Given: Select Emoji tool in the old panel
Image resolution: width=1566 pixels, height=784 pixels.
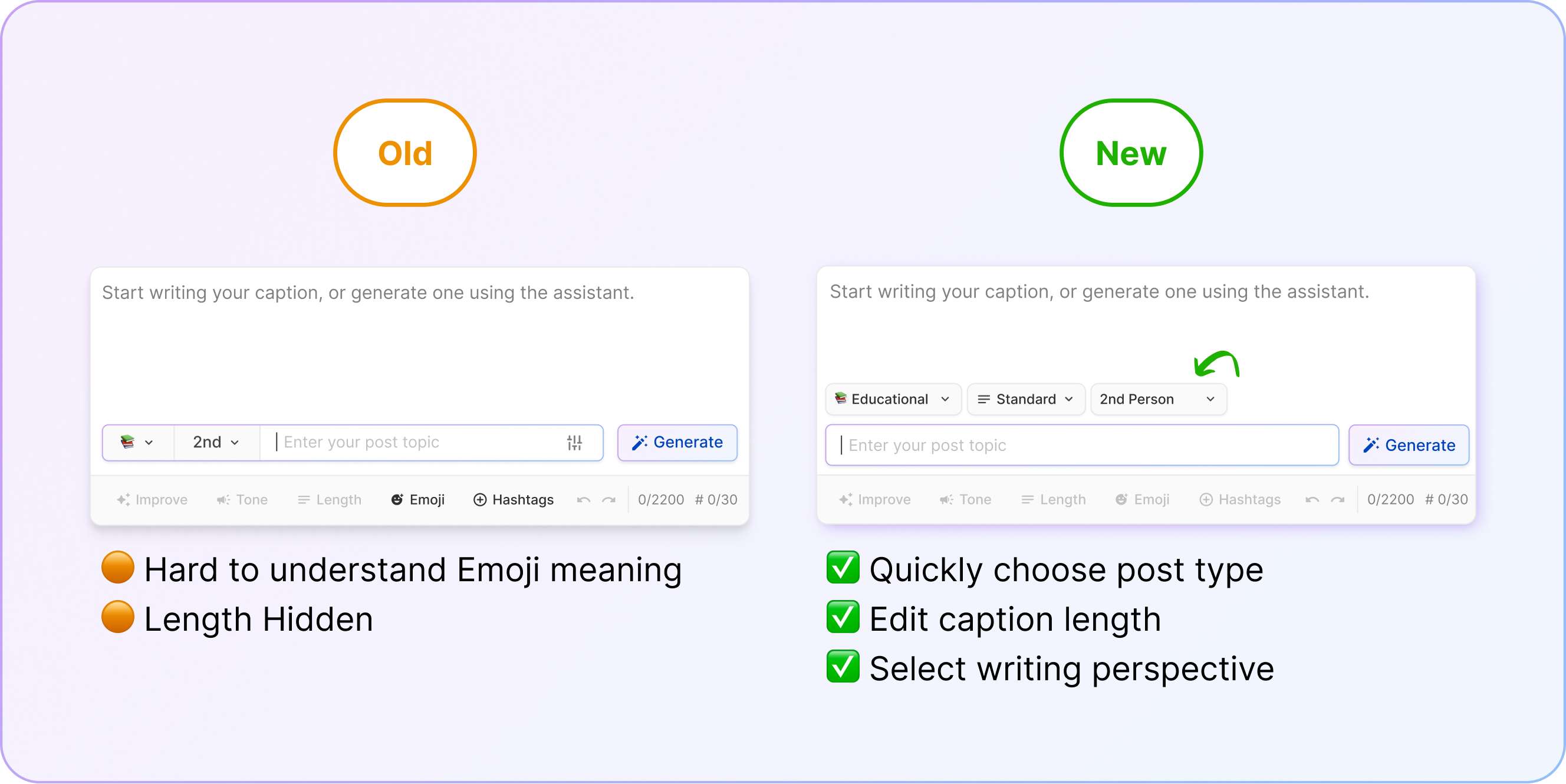Looking at the screenshot, I should click(417, 499).
